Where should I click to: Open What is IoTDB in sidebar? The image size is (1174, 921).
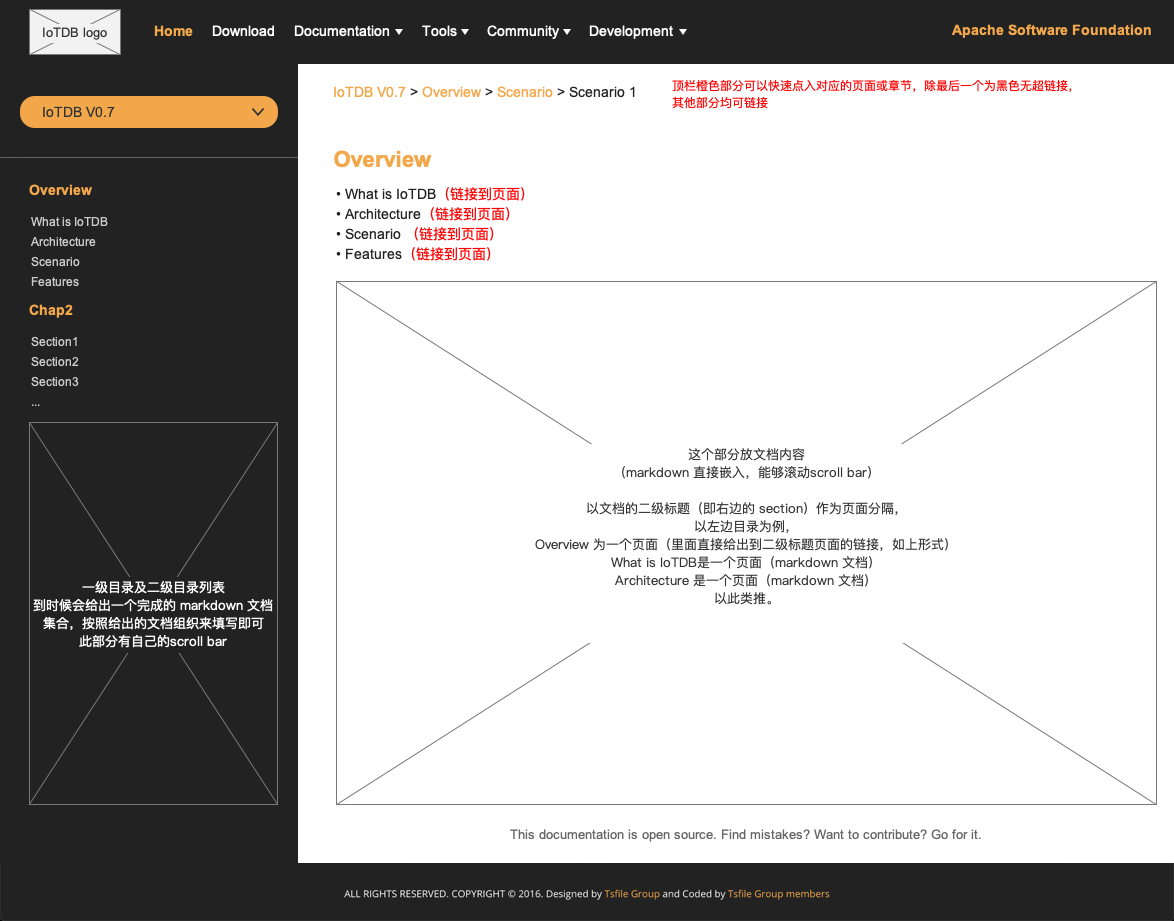click(69, 222)
